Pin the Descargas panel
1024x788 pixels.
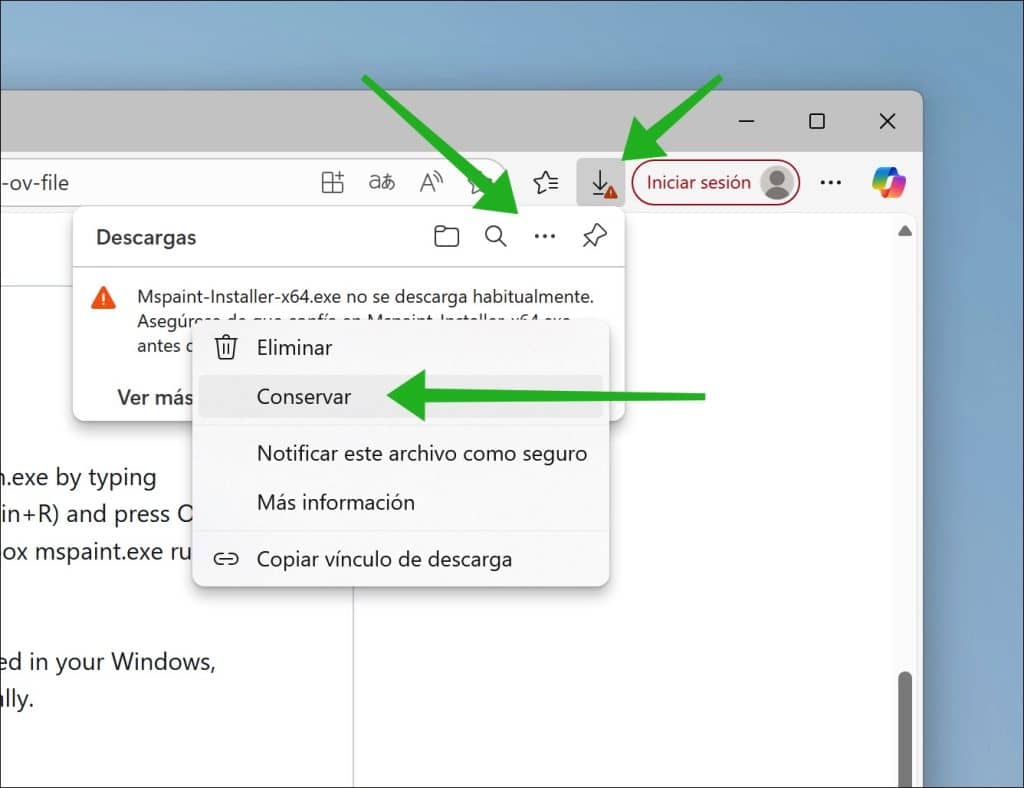(x=594, y=237)
